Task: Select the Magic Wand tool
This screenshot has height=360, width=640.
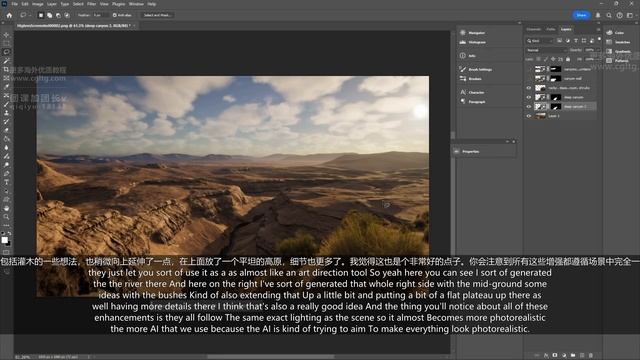Action: tap(6, 61)
